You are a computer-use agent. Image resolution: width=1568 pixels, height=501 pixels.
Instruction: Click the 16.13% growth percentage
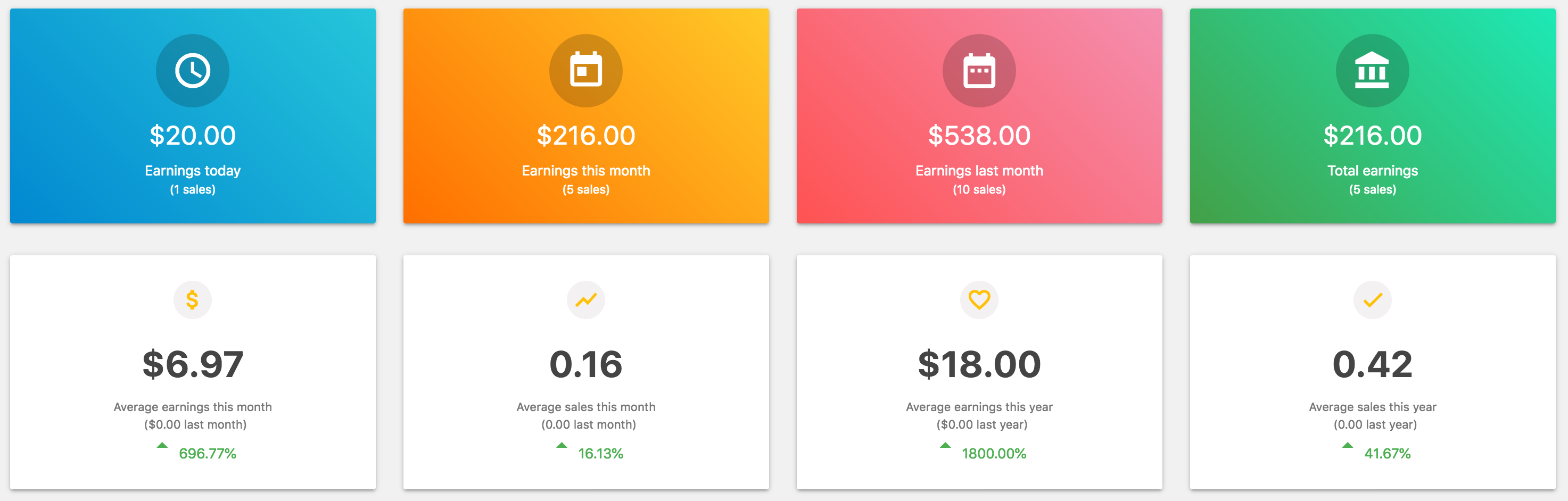[x=600, y=454]
